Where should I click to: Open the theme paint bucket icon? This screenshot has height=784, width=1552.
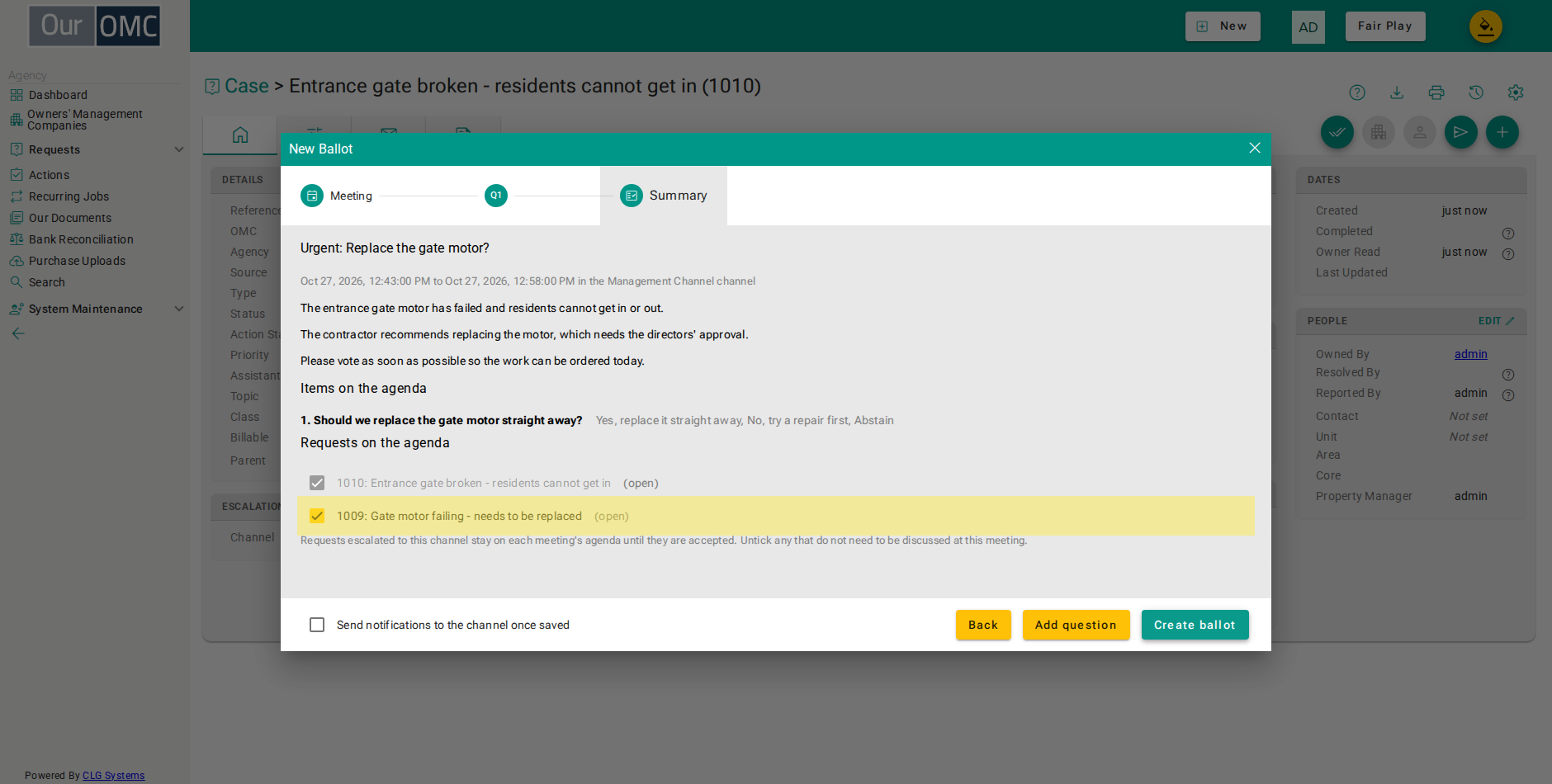(1486, 26)
